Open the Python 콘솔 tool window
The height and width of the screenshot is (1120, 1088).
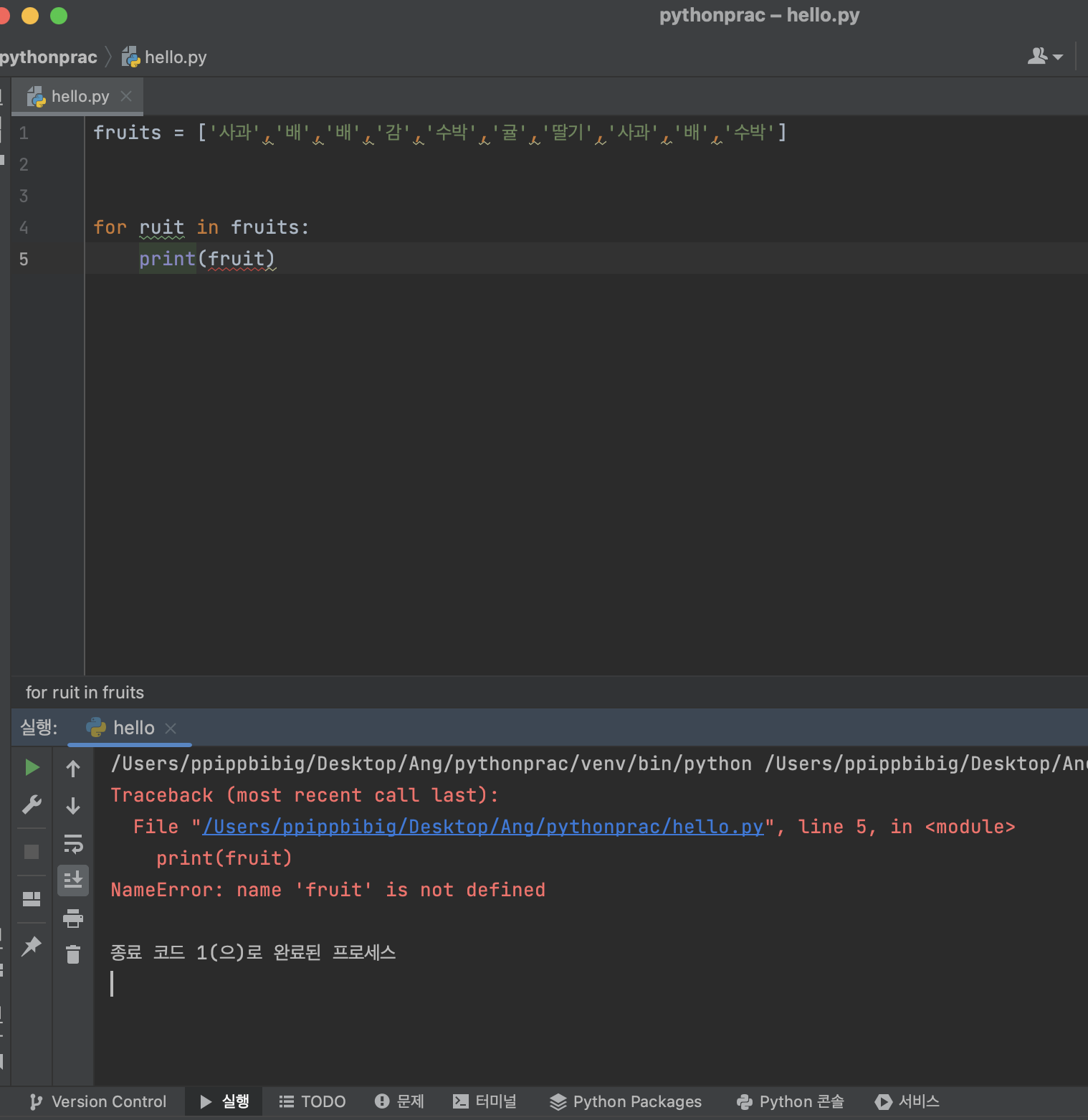click(791, 1101)
